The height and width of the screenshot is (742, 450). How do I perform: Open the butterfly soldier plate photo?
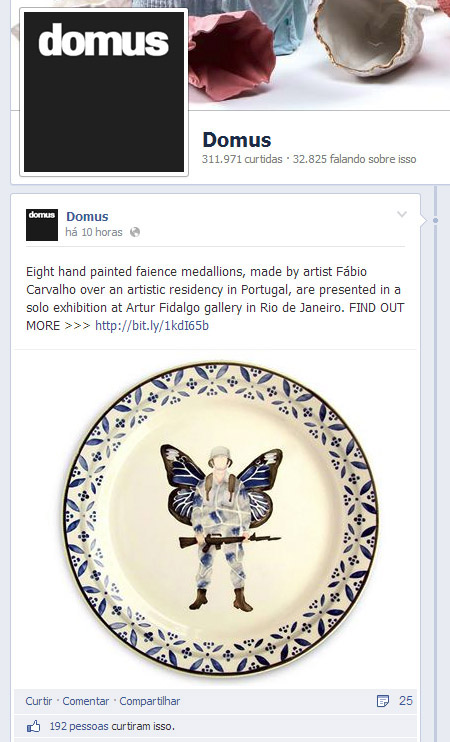[x=221, y=518]
